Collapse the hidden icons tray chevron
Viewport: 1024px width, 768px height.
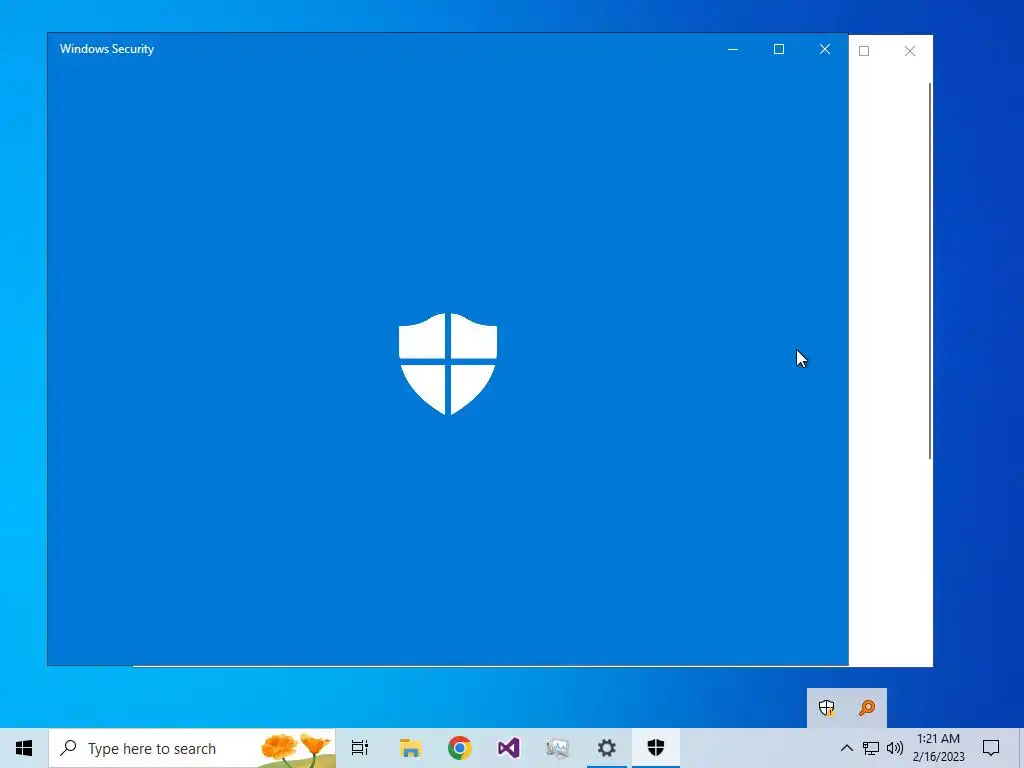pos(846,748)
